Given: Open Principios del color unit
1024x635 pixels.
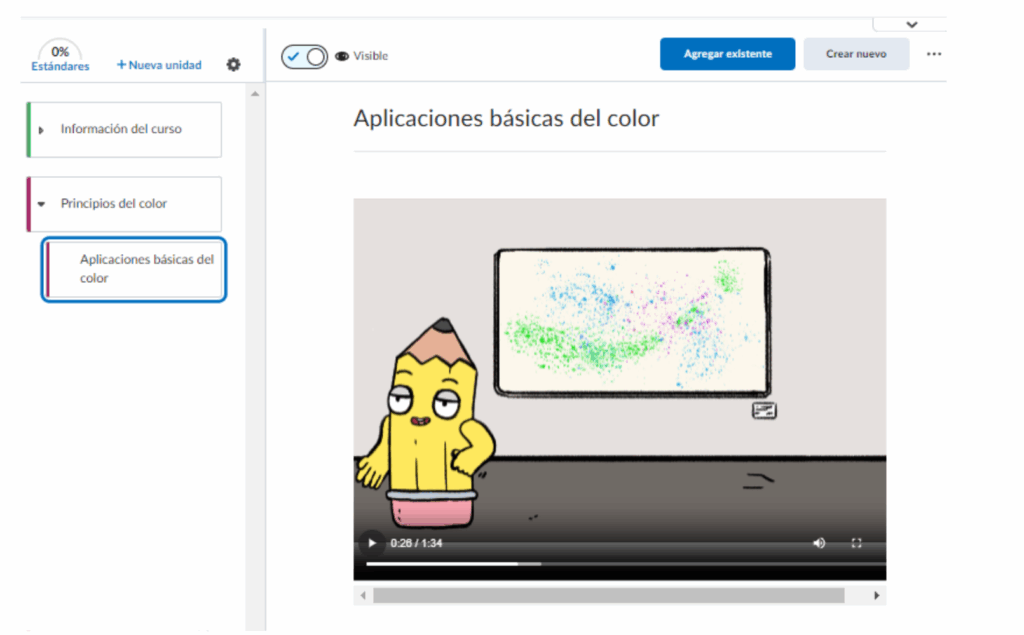Looking at the screenshot, I should point(114,204).
